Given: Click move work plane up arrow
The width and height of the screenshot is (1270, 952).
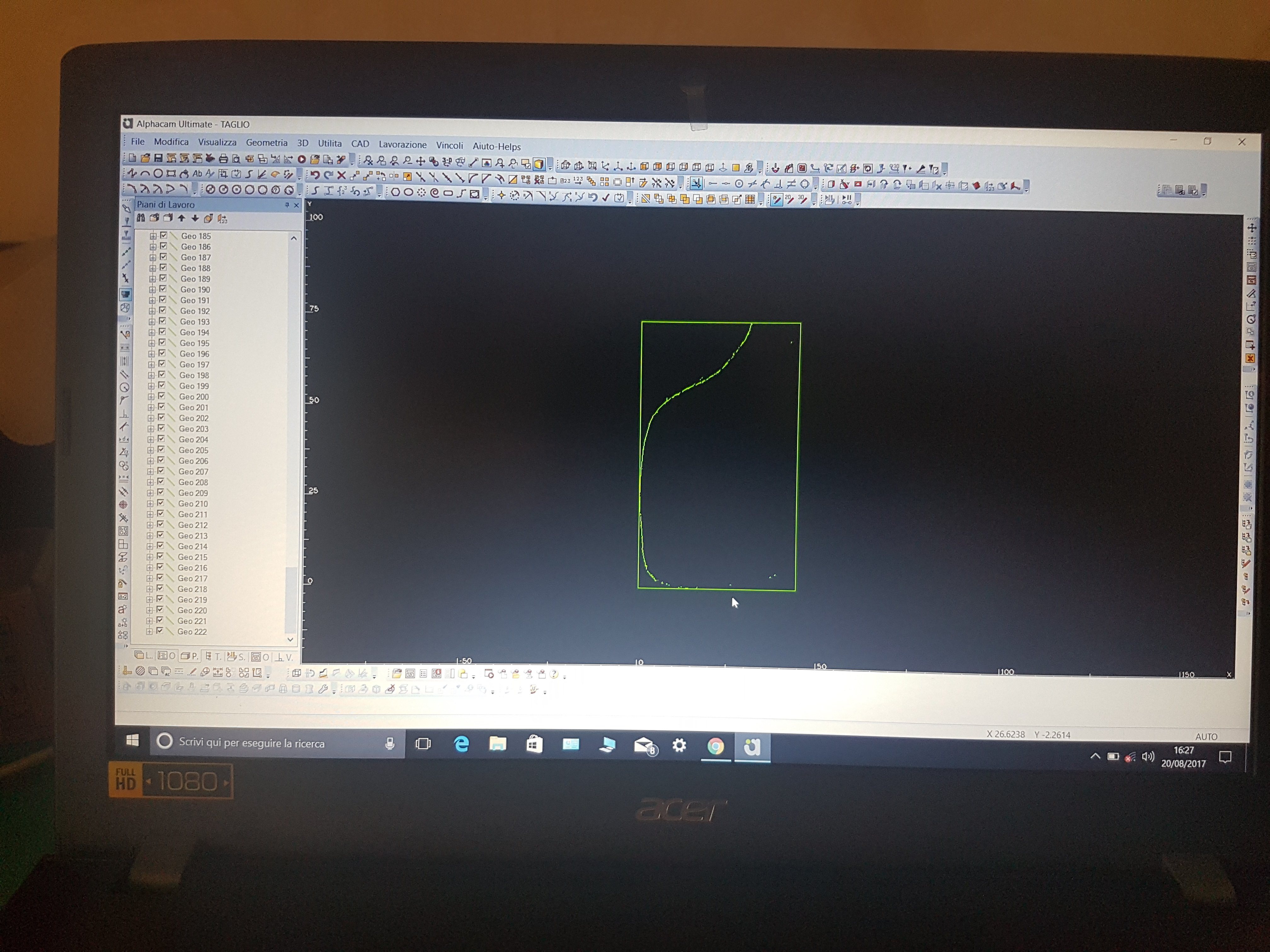Looking at the screenshot, I should (181, 218).
